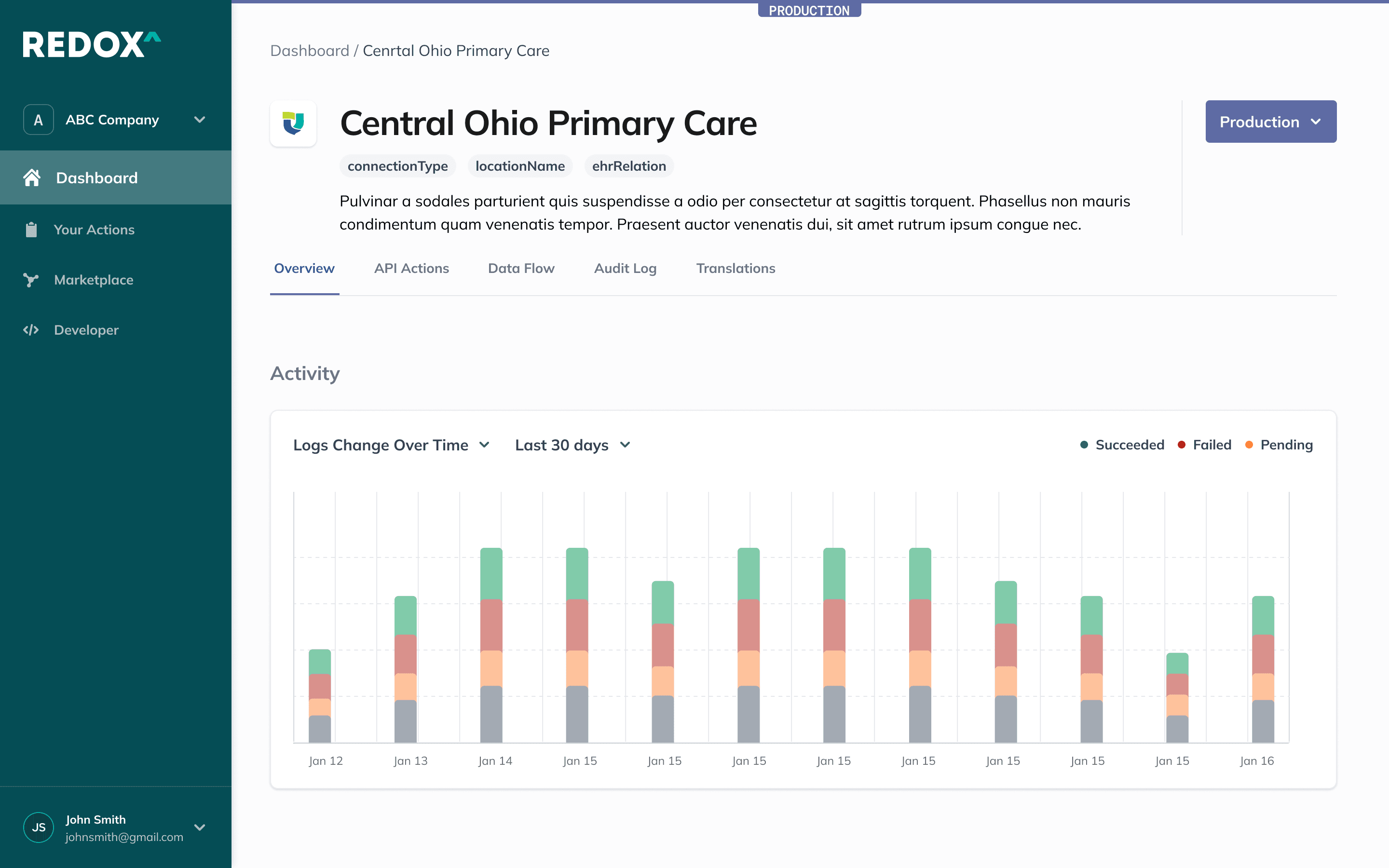Switch to the Translations tab
This screenshot has height=868, width=1389.
tap(735, 269)
